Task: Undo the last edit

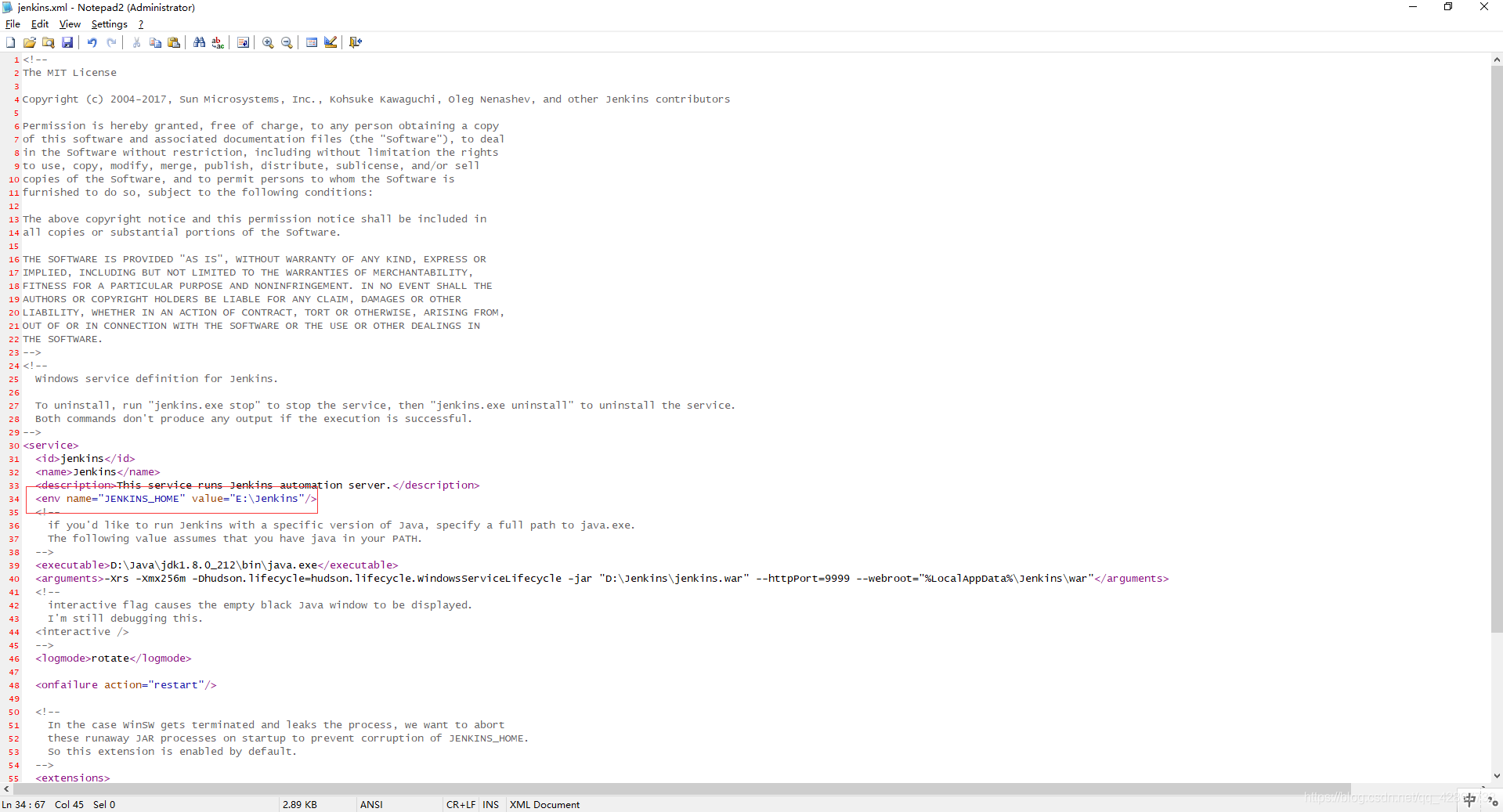Action: pyautogui.click(x=92, y=42)
